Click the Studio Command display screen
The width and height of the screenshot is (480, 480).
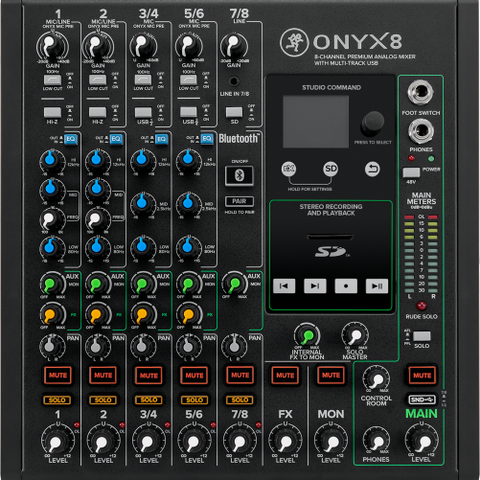click(316, 121)
